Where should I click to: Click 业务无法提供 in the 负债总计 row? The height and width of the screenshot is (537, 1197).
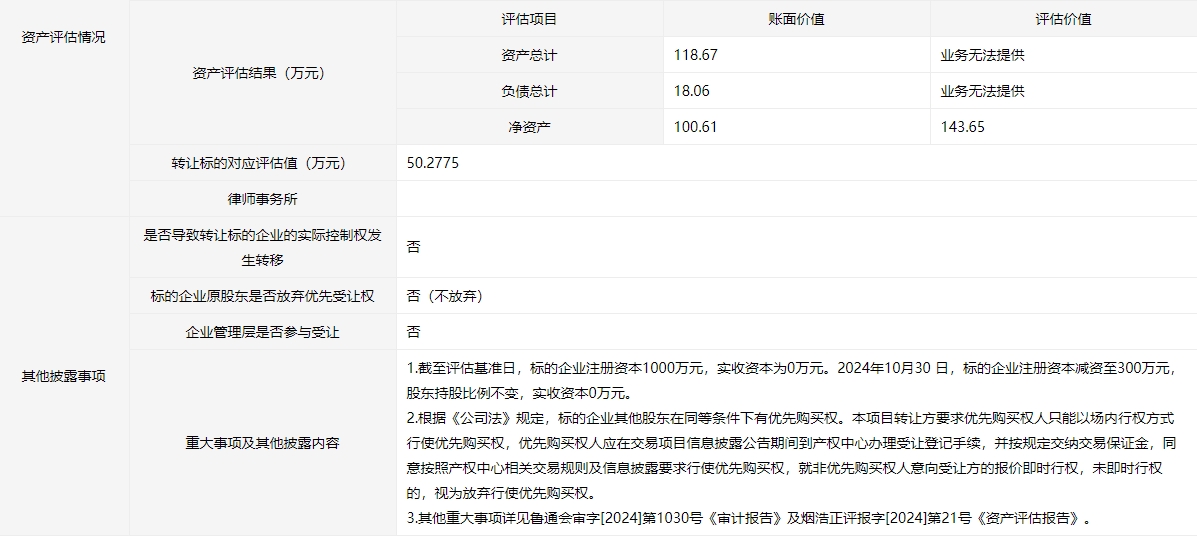click(982, 91)
